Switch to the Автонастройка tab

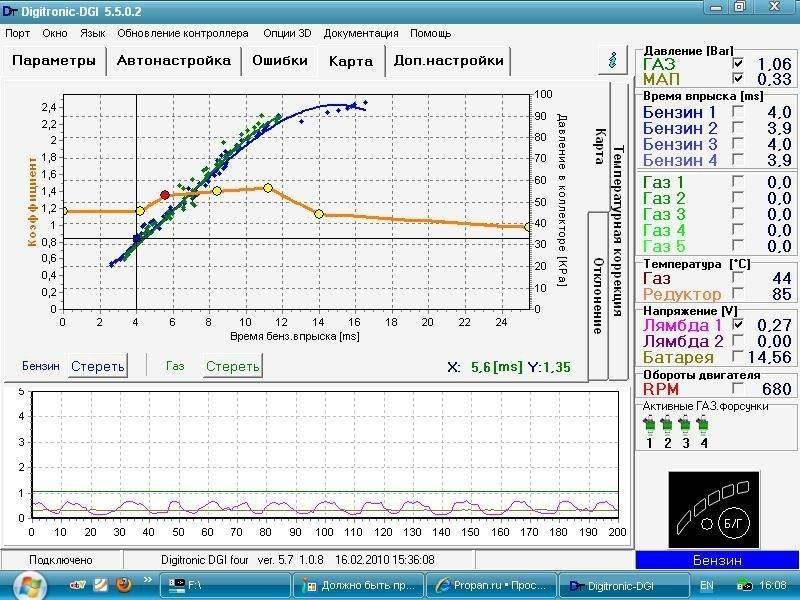174,60
